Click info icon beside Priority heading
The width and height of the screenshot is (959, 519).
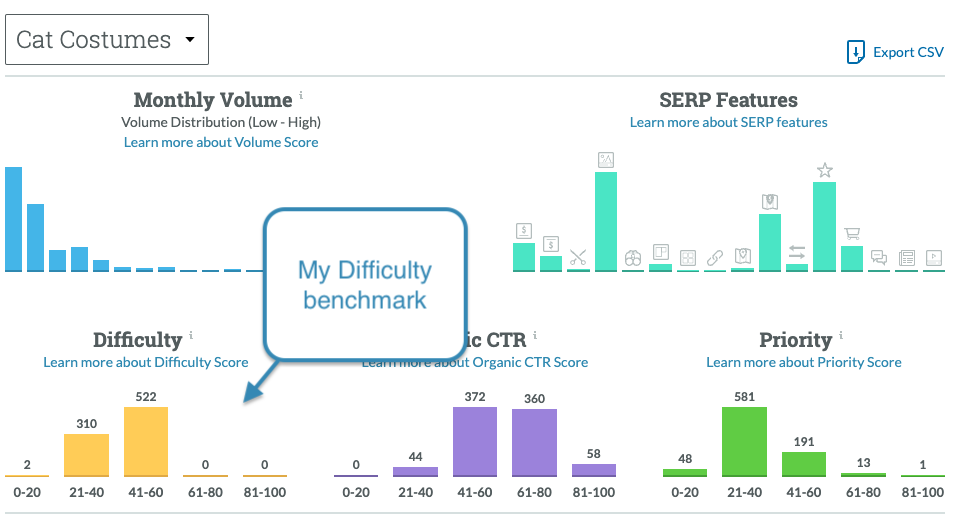[841, 336]
